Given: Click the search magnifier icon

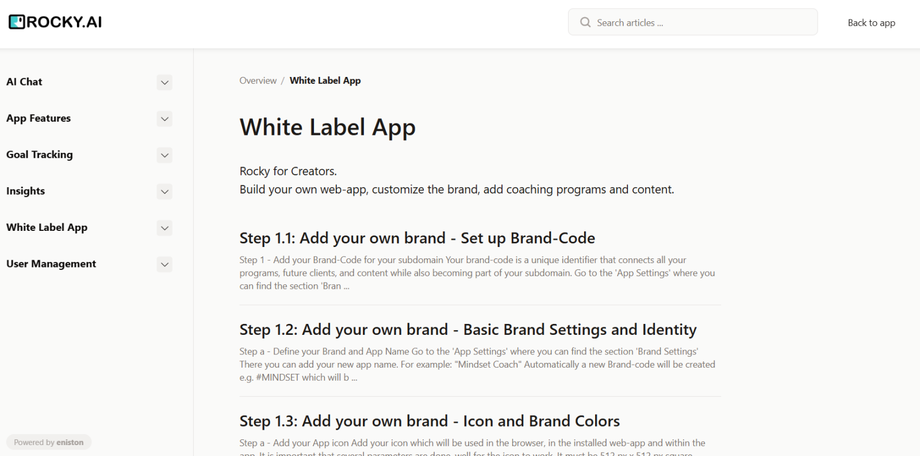Looking at the screenshot, I should point(585,22).
